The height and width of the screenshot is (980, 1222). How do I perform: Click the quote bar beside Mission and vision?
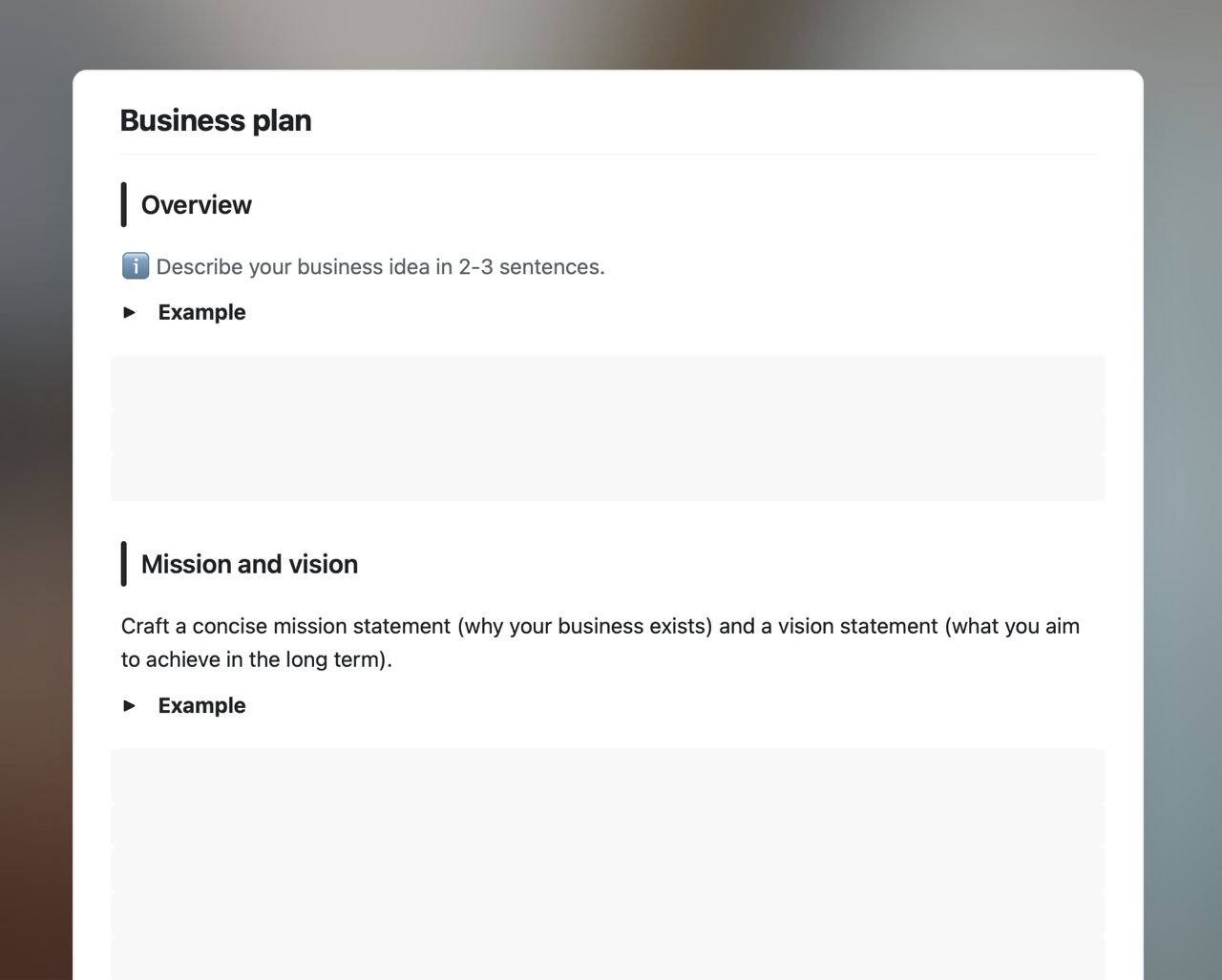pyautogui.click(x=124, y=564)
